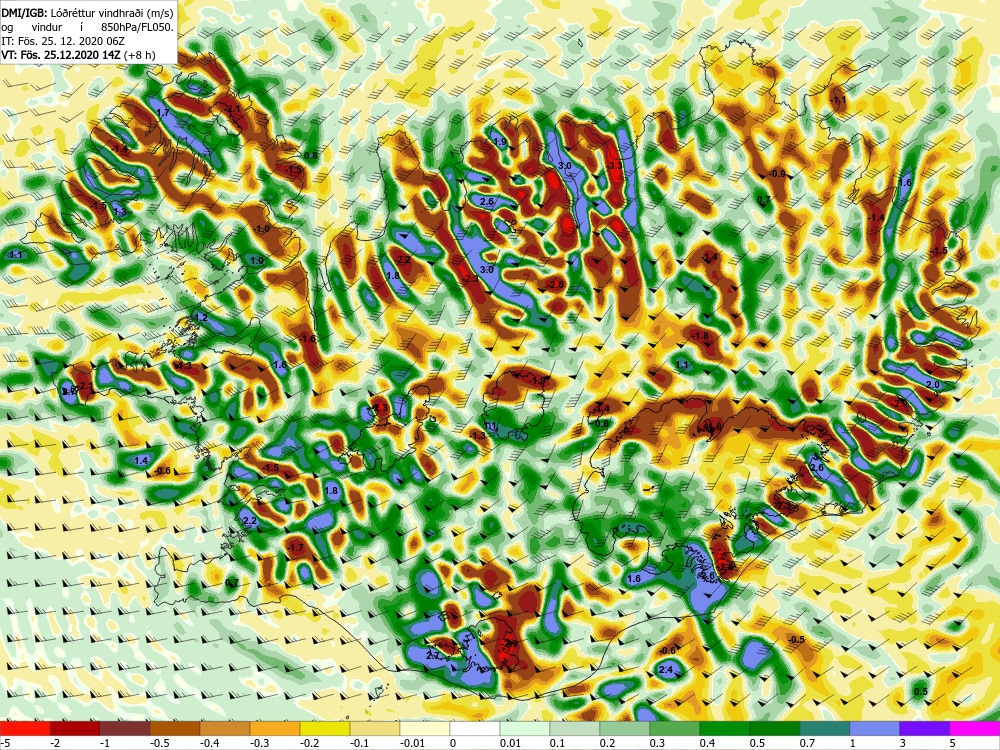Click the '-1.7' value label in the southwest
The image size is (1000, 750).
tap(295, 548)
